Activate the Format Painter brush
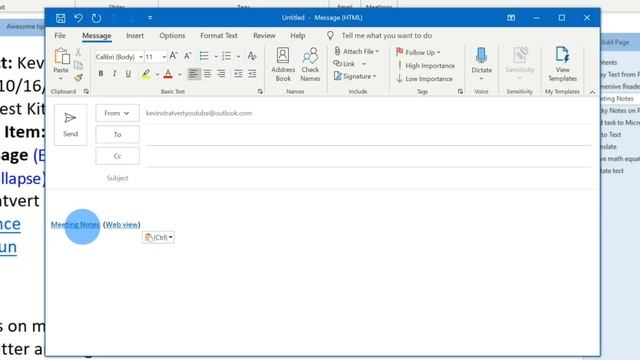640x360 pixels. click(x=78, y=78)
